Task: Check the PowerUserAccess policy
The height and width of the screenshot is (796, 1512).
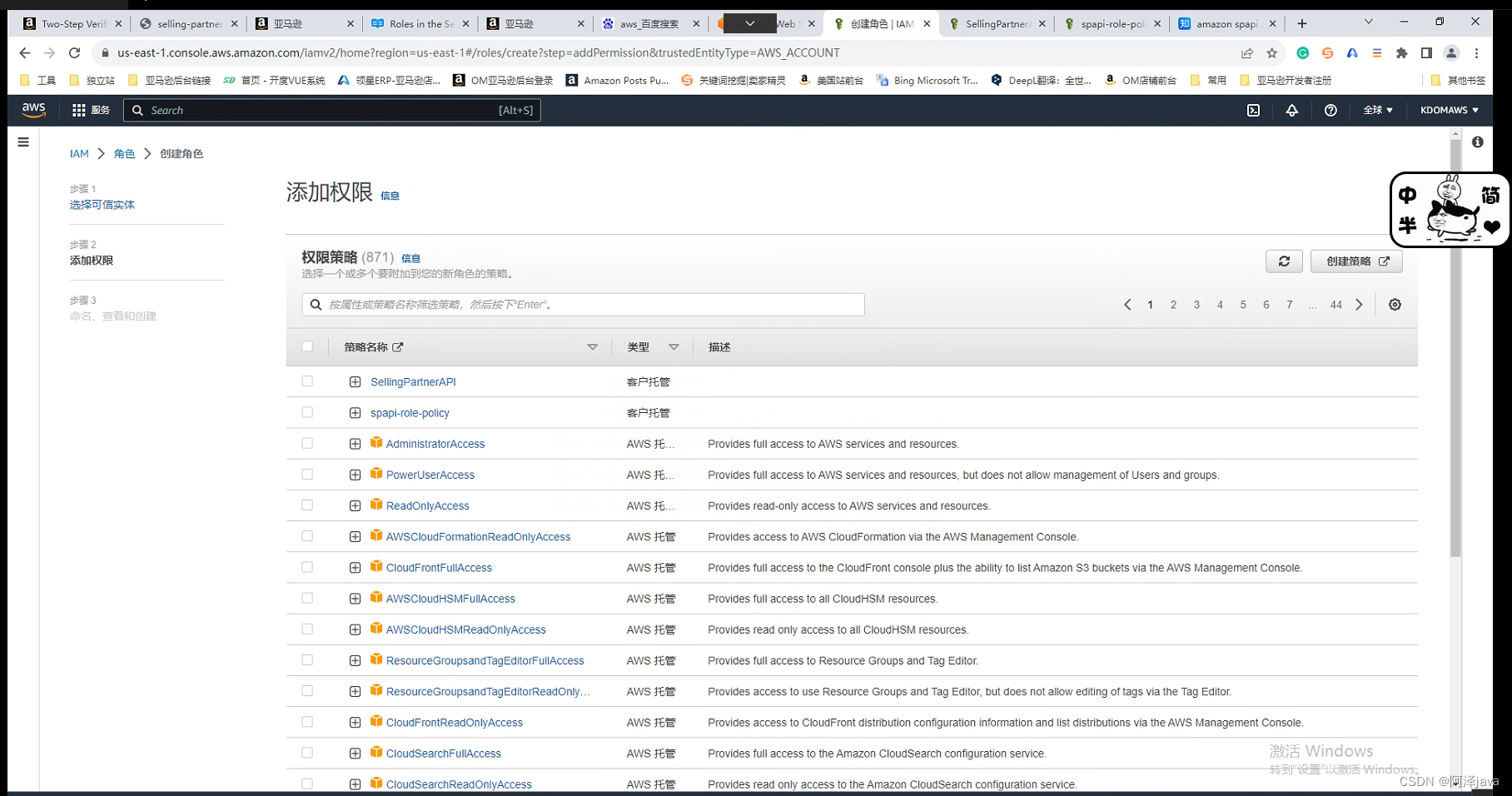Action: (x=307, y=474)
